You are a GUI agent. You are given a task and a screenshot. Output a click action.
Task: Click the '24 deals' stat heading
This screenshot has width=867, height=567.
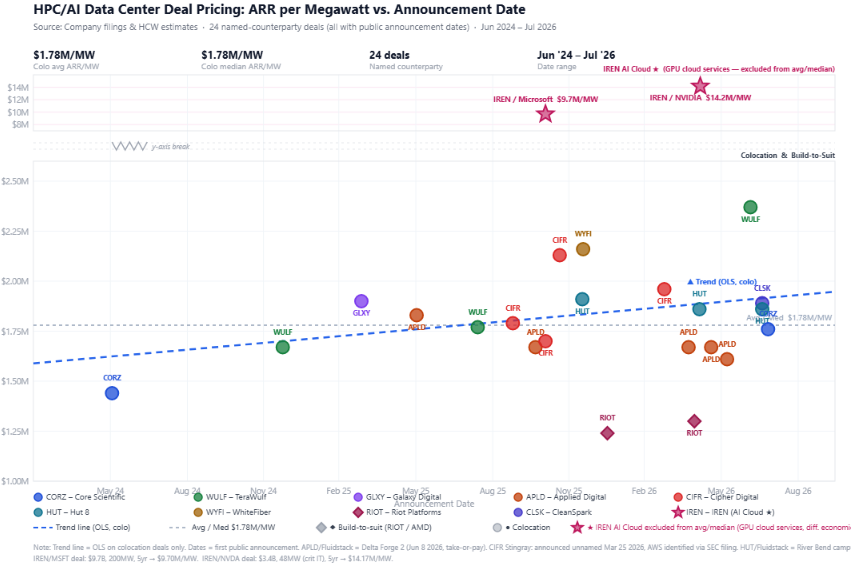389,55
